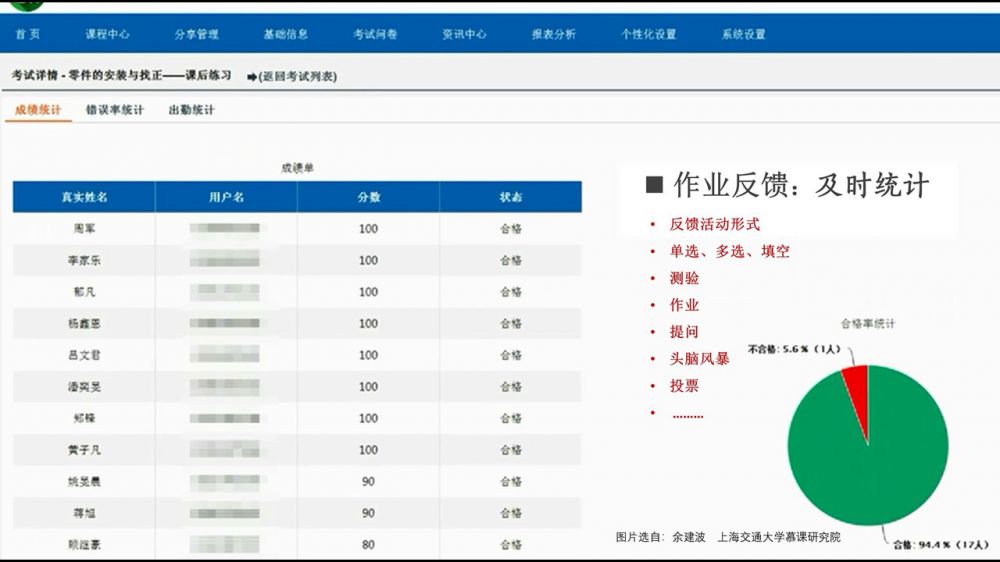Select the 成绩统计 tab
The width and height of the screenshot is (1000, 562).
[x=38, y=110]
